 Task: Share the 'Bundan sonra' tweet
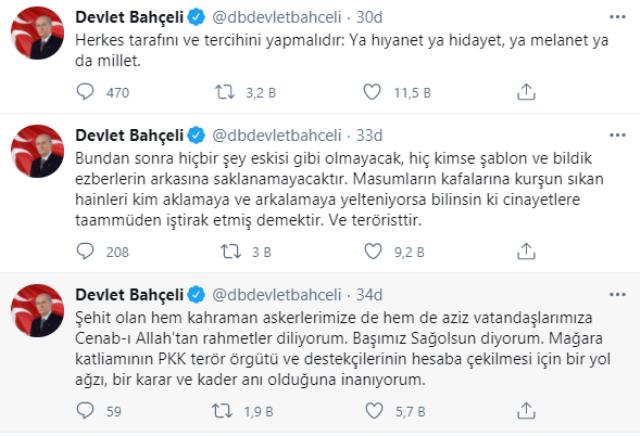[x=526, y=252]
